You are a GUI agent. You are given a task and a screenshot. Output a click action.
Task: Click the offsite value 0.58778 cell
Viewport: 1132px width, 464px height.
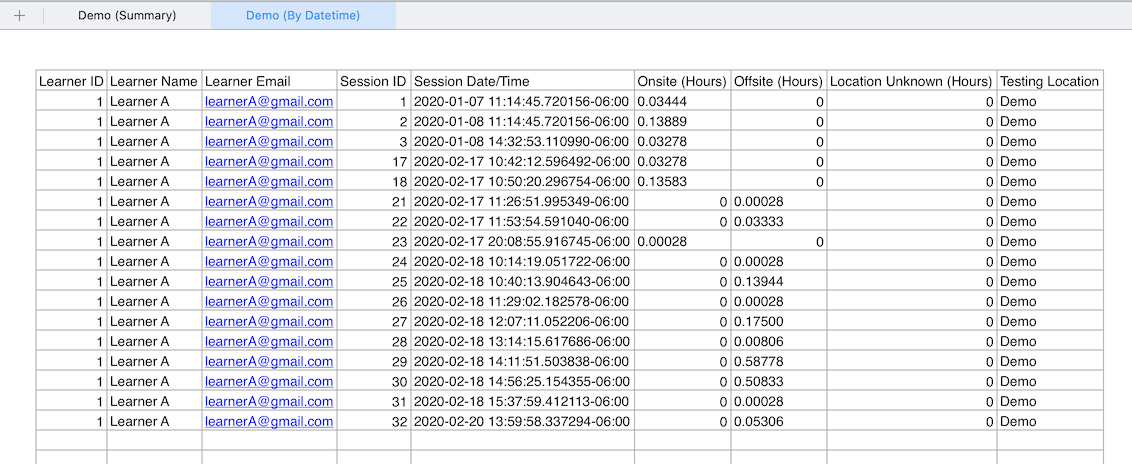(x=778, y=361)
